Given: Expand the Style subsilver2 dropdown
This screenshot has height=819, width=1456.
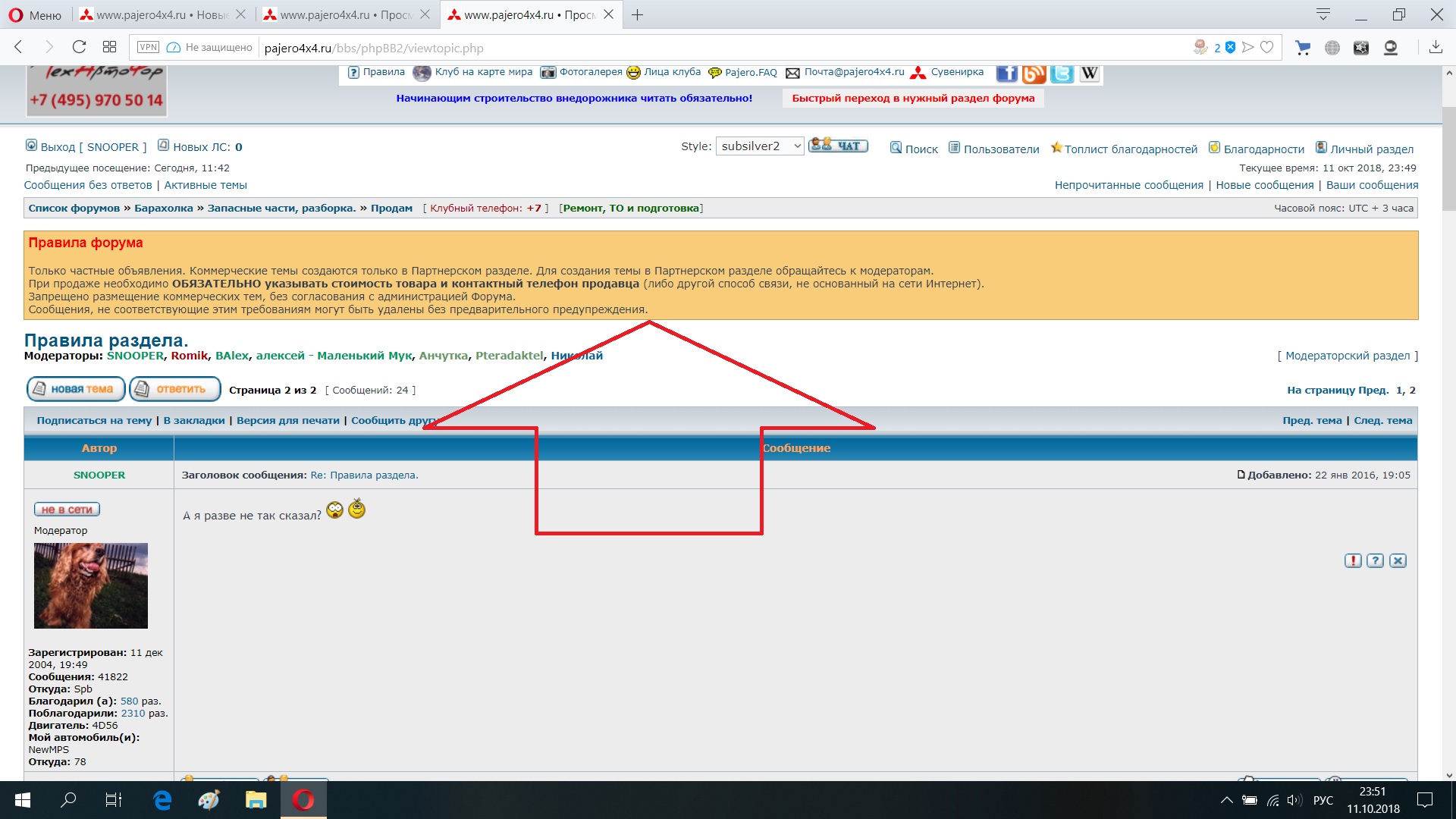Looking at the screenshot, I should (759, 146).
